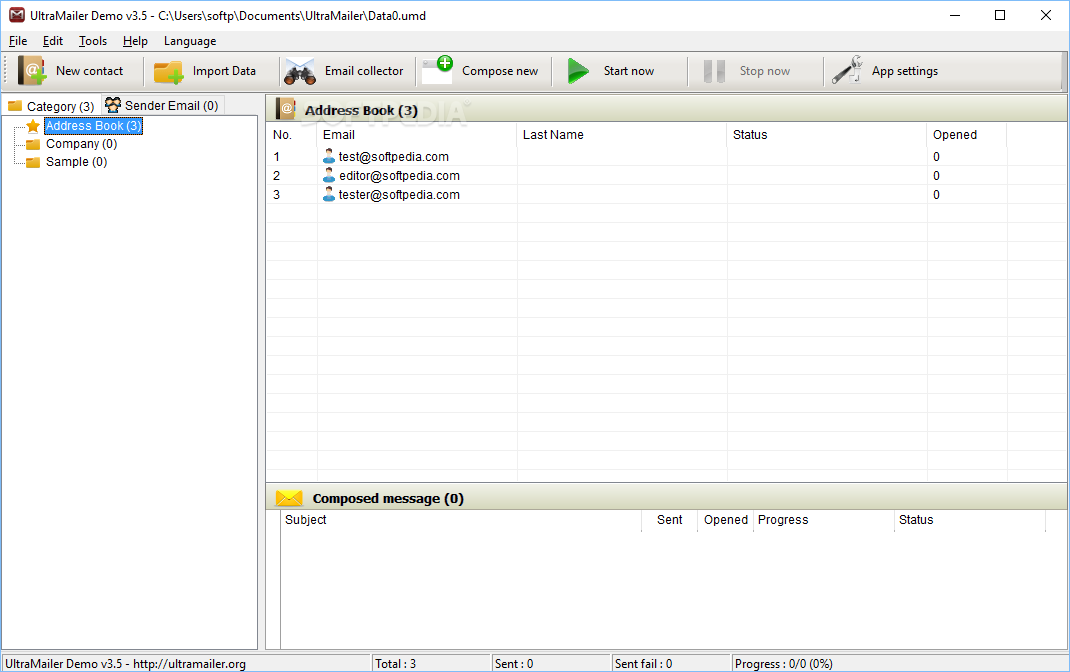Click the Import Data button label
The width and height of the screenshot is (1070, 672).
(x=224, y=71)
